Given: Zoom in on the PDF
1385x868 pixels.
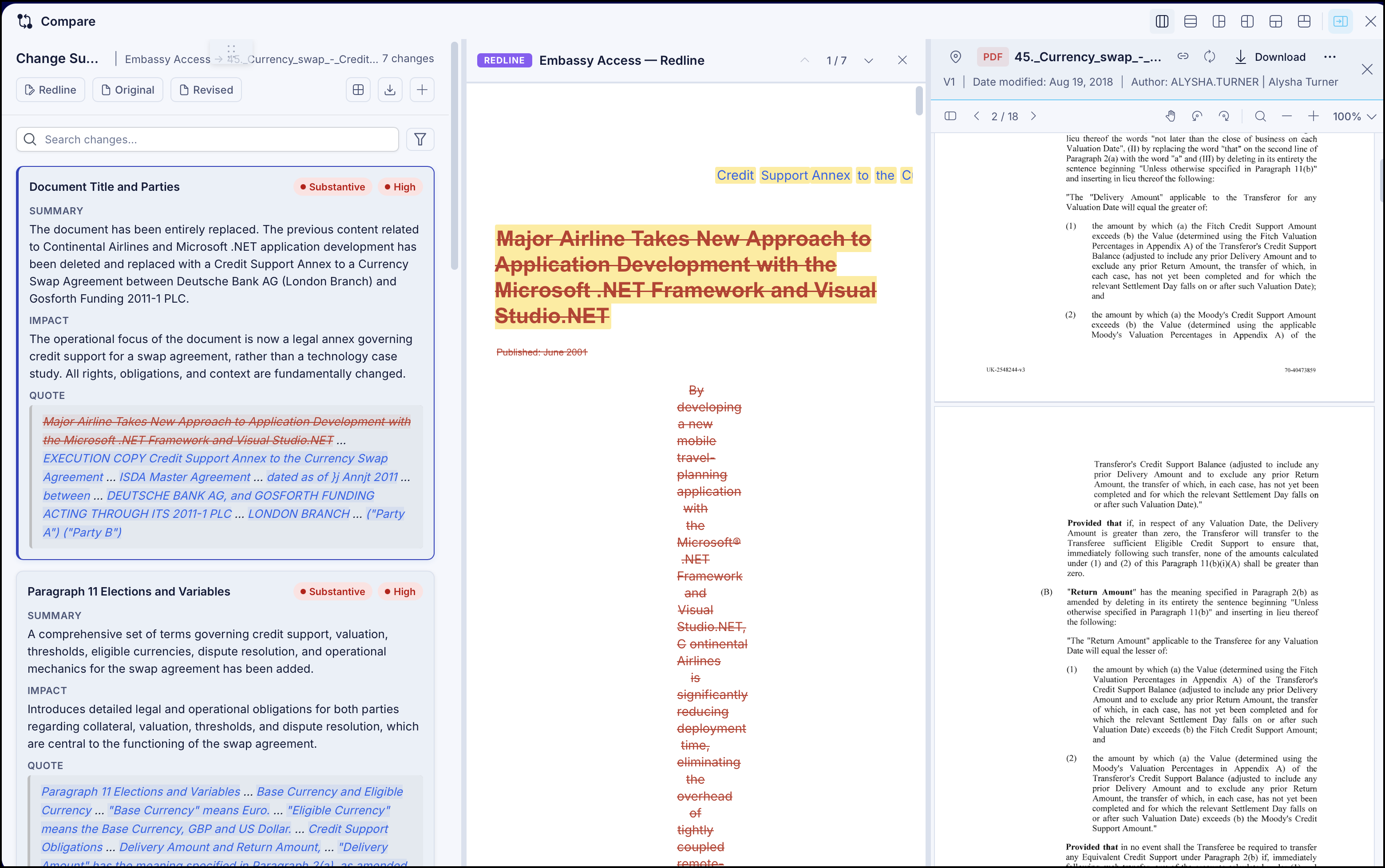Looking at the screenshot, I should [x=1313, y=116].
